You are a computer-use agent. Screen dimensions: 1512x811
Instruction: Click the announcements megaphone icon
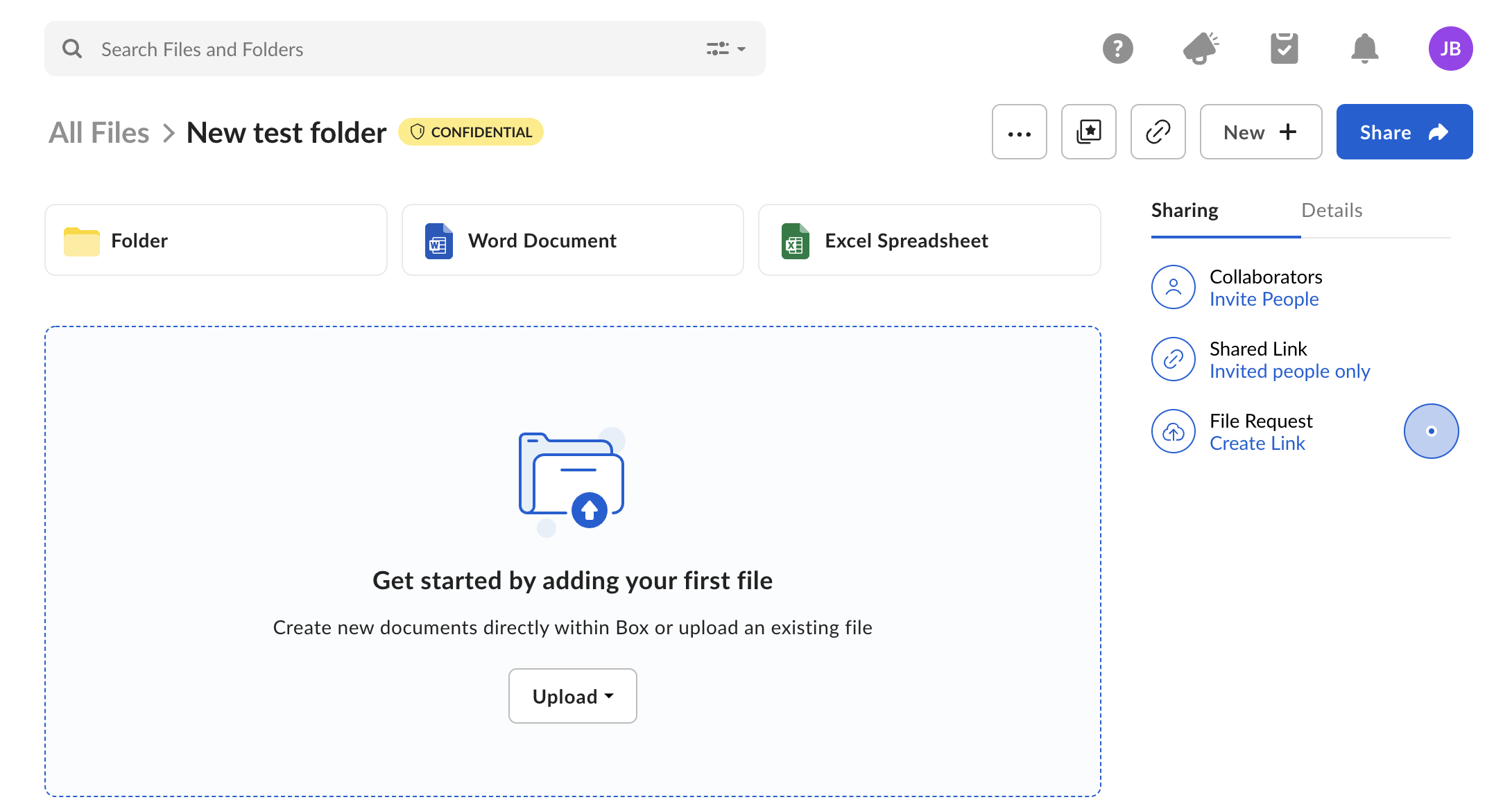click(x=1198, y=47)
